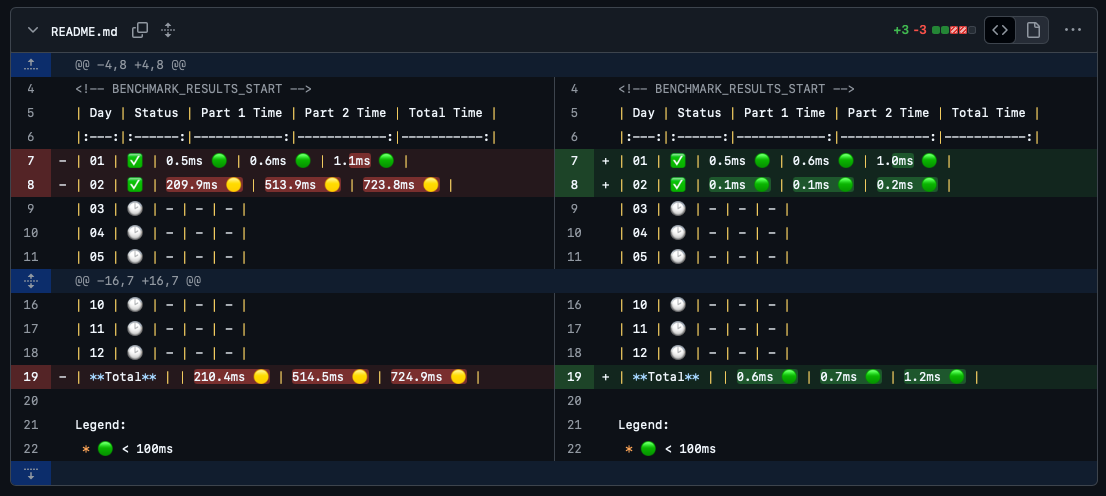Click the green check mark on removed line 7
The height and width of the screenshot is (496, 1106).
coord(135,161)
